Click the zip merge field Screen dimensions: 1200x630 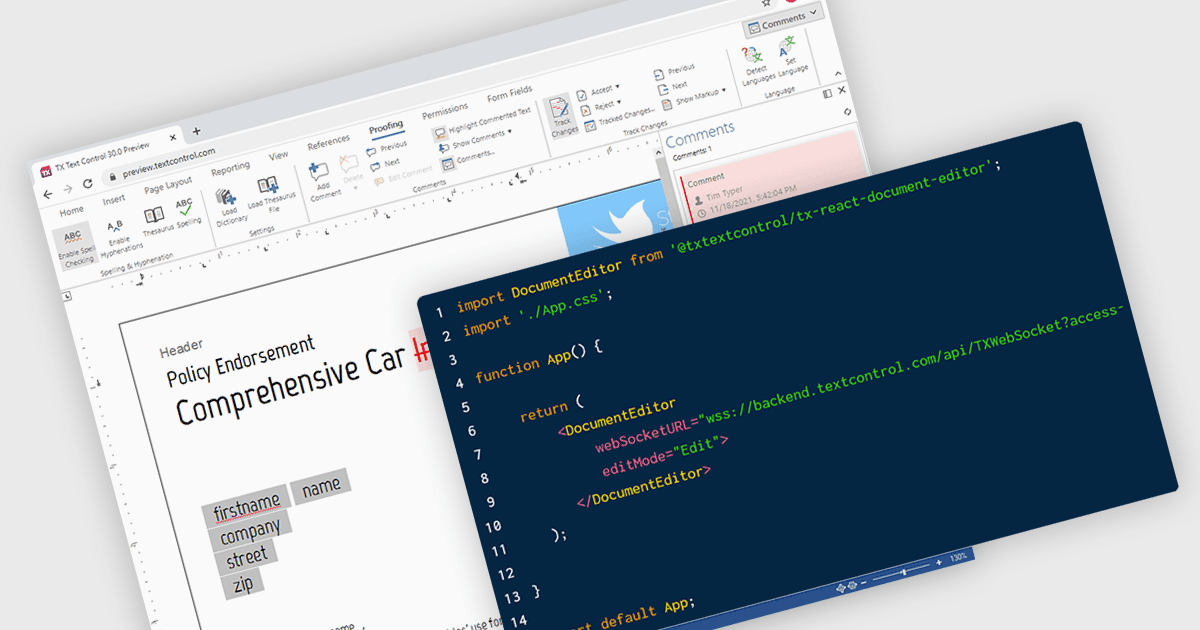pyautogui.click(x=243, y=583)
